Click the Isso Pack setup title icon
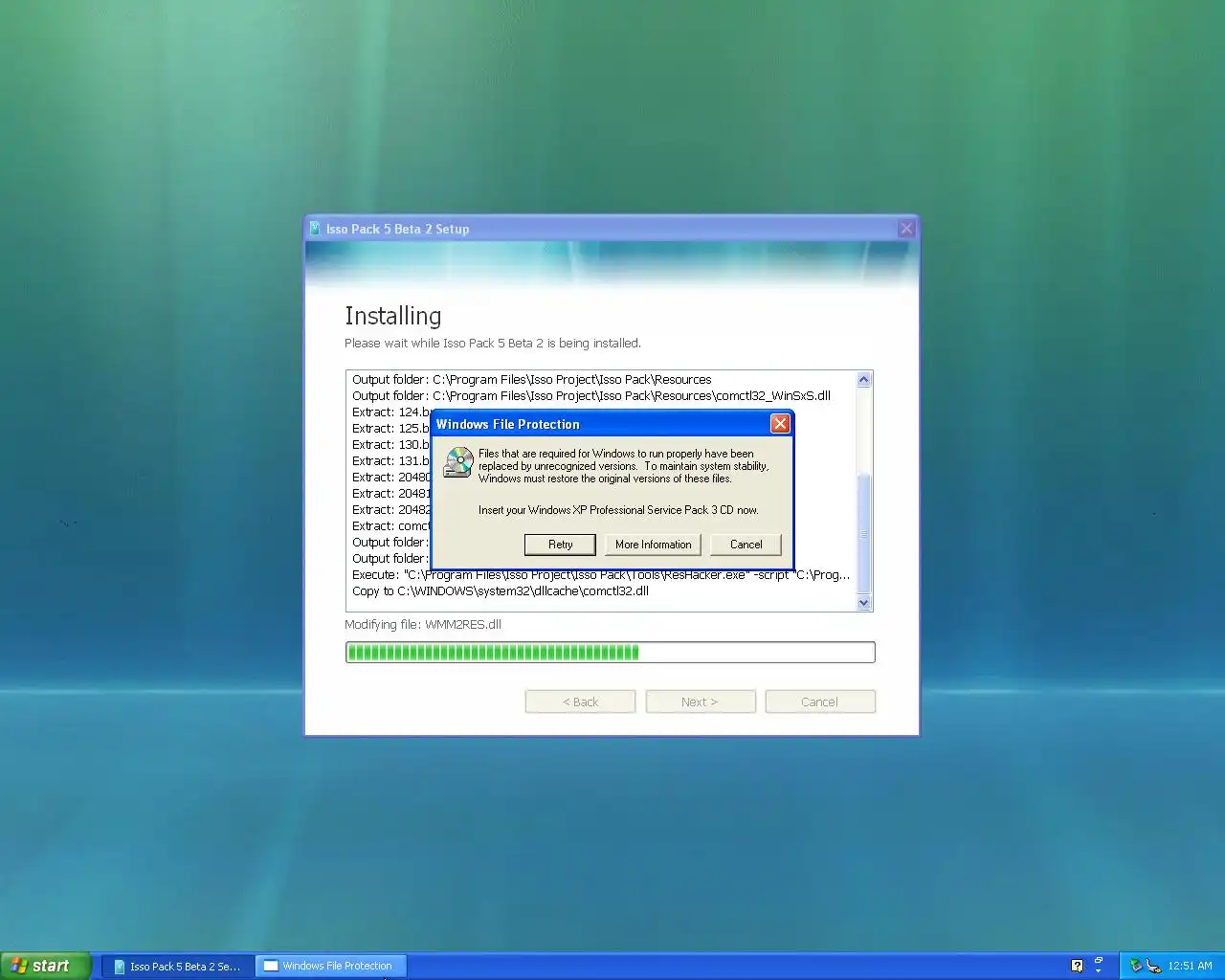The image size is (1225, 980). pyautogui.click(x=315, y=229)
